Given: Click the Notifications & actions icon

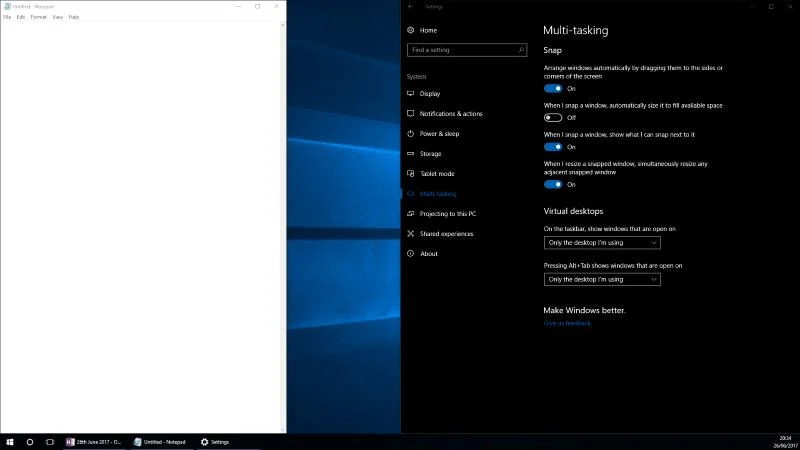Looking at the screenshot, I should point(411,113).
